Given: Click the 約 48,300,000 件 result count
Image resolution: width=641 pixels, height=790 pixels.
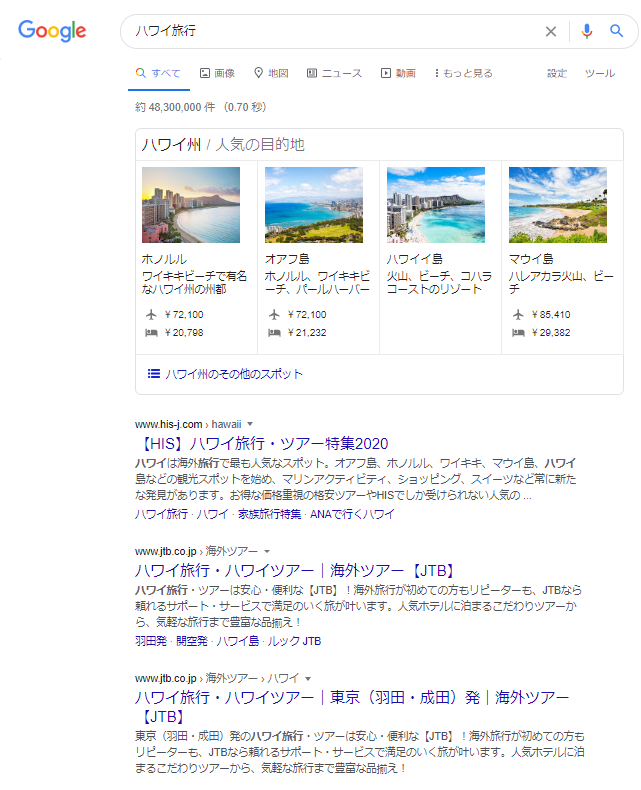Looking at the screenshot, I should 175,107.
